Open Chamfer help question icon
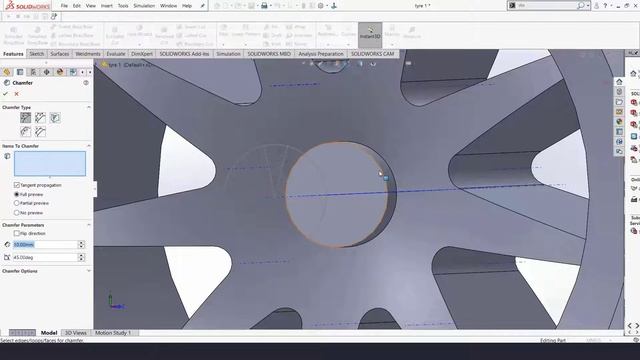Image resolution: width=640 pixels, height=360 pixels. (86, 82)
